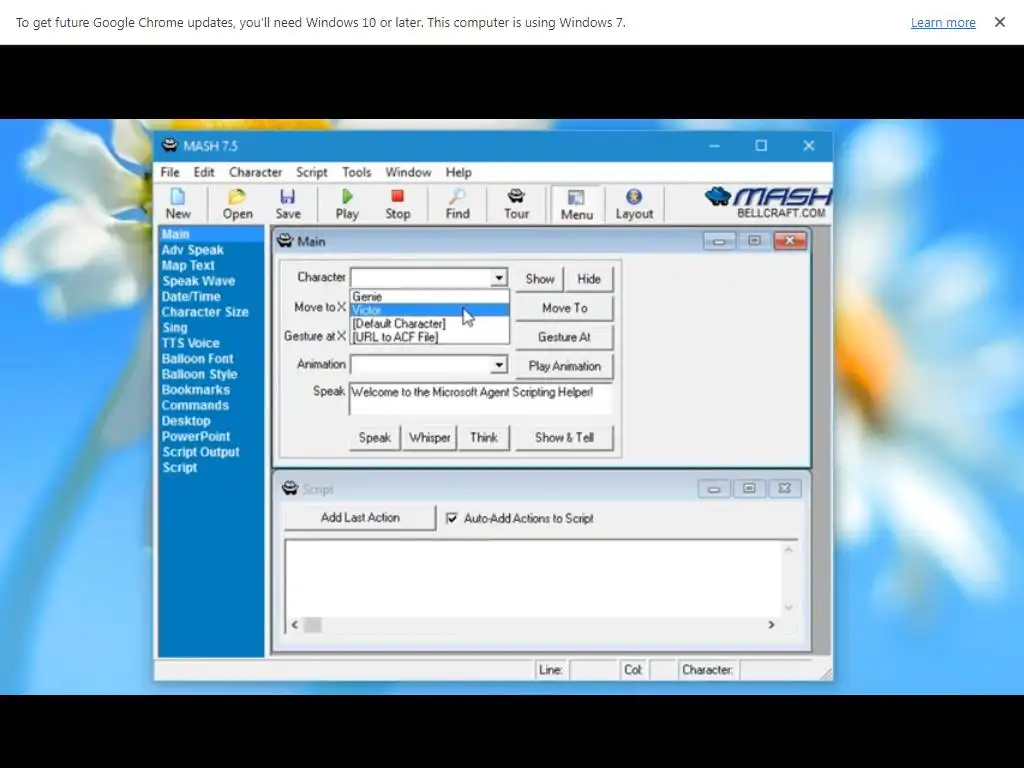Click into the Speak text field
The width and height of the screenshot is (1024, 768).
tap(481, 398)
